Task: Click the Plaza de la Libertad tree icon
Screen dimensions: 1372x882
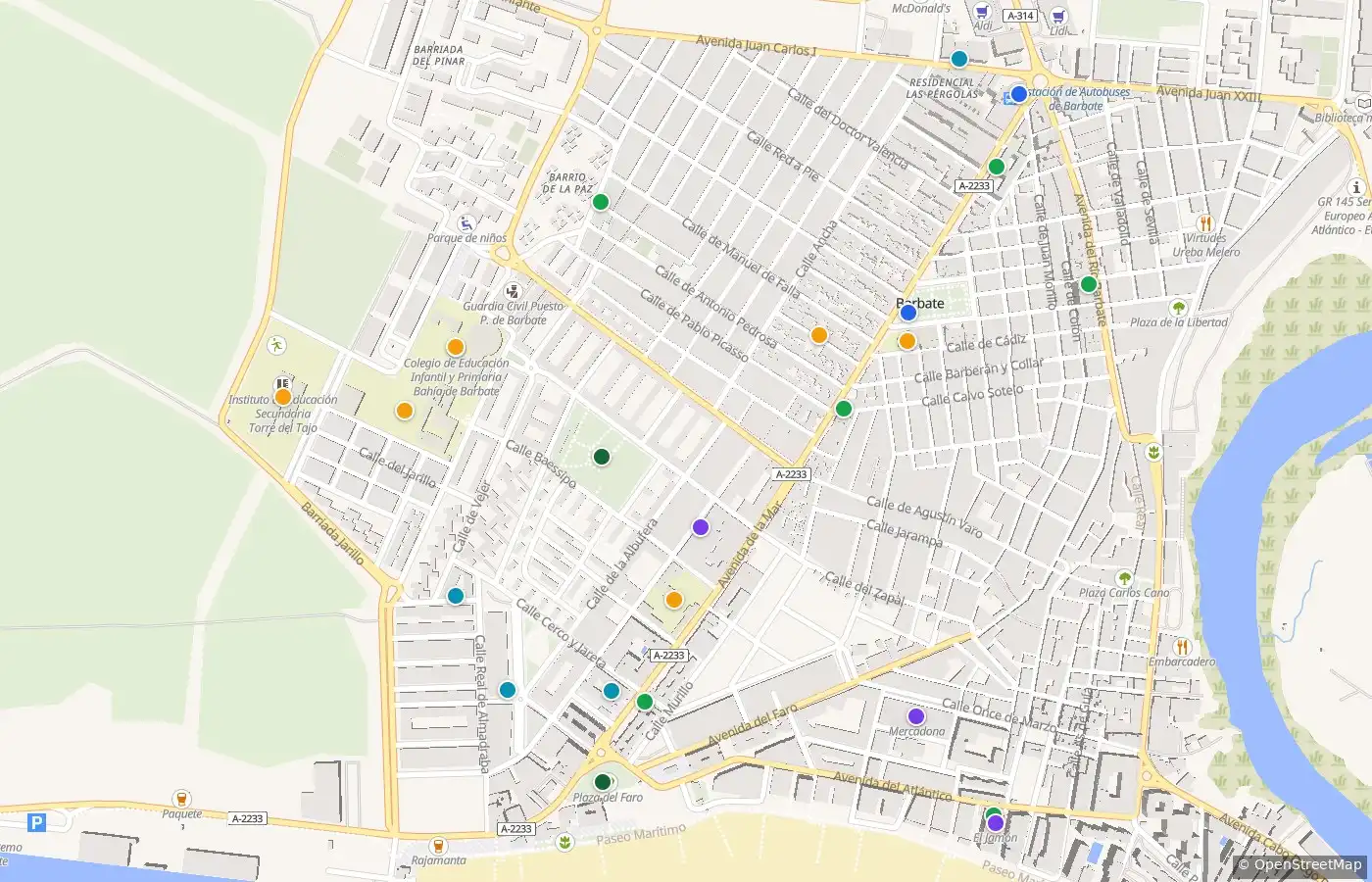Action: tap(1178, 308)
